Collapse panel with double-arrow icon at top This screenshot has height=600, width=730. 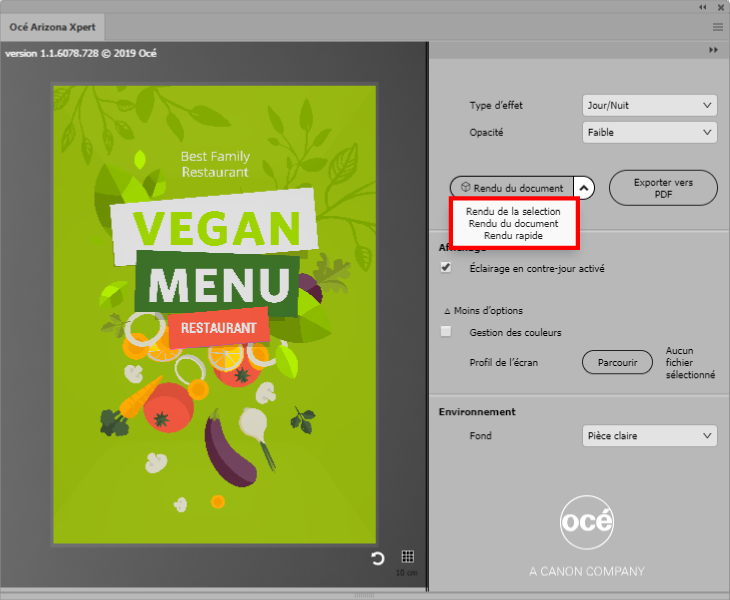click(703, 7)
